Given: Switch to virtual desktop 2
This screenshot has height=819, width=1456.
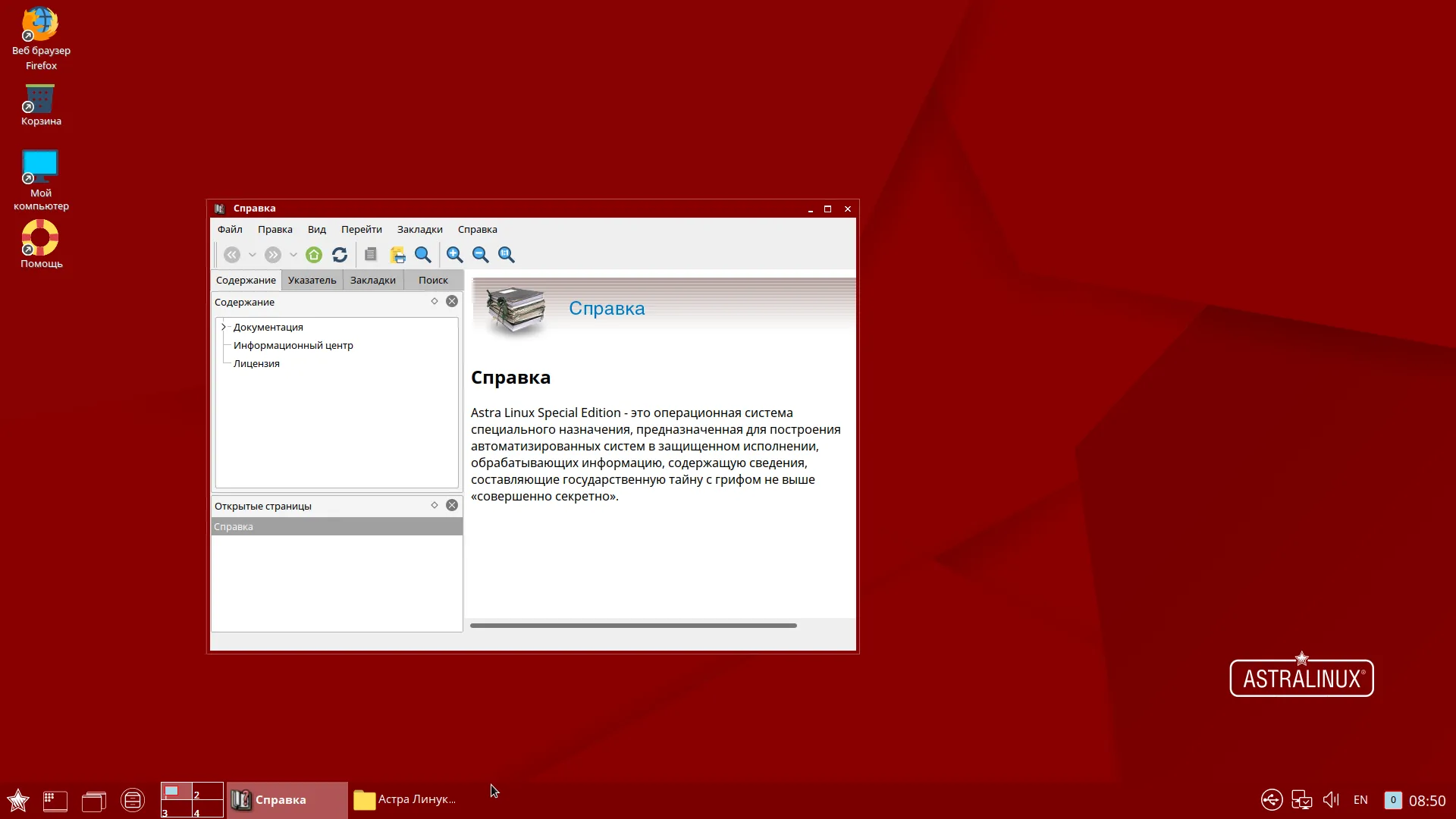Looking at the screenshot, I should 208,791.
